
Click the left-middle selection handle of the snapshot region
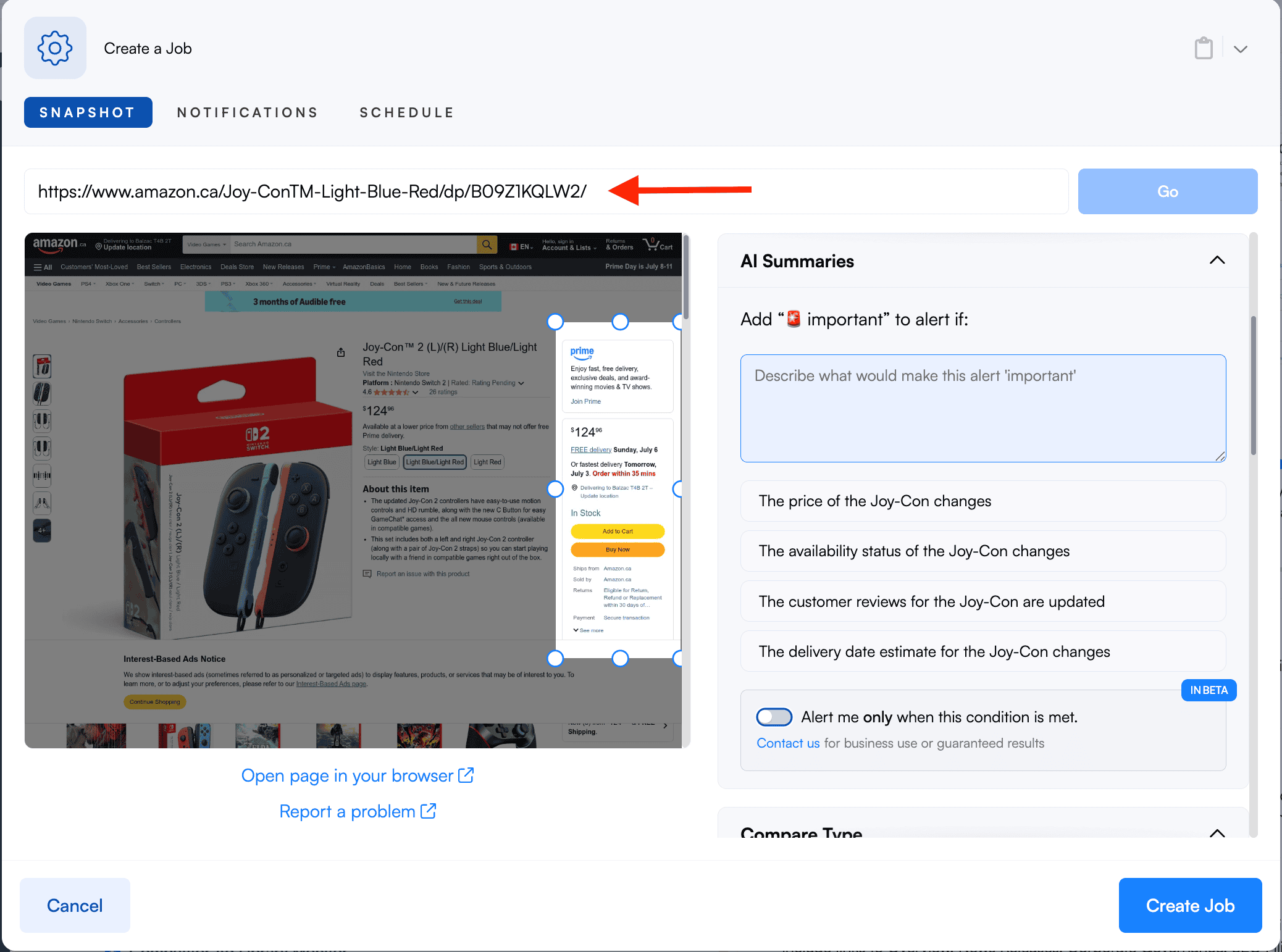pyautogui.click(x=555, y=489)
